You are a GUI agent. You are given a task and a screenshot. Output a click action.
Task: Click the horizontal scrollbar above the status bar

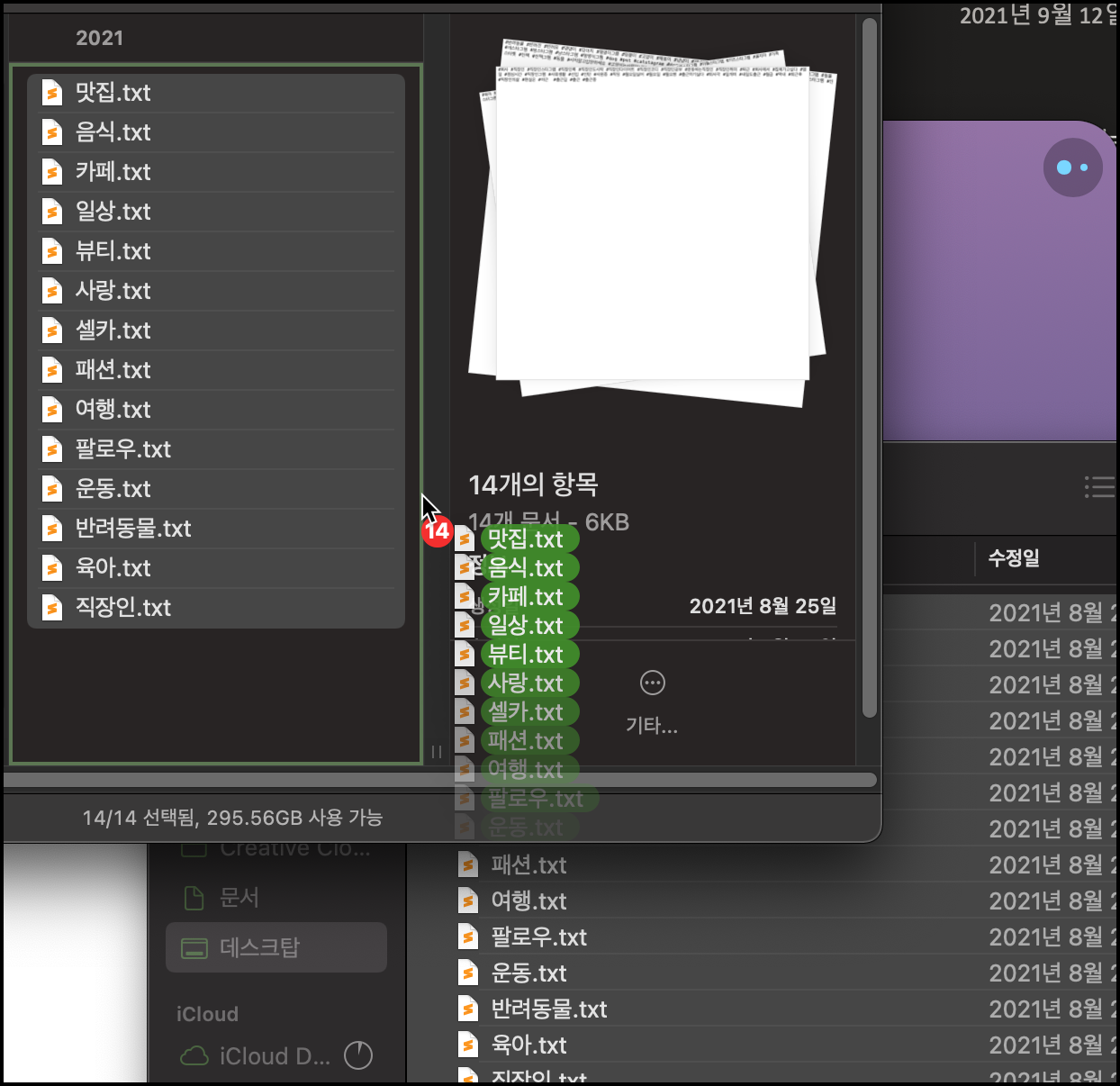pyautogui.click(x=439, y=780)
